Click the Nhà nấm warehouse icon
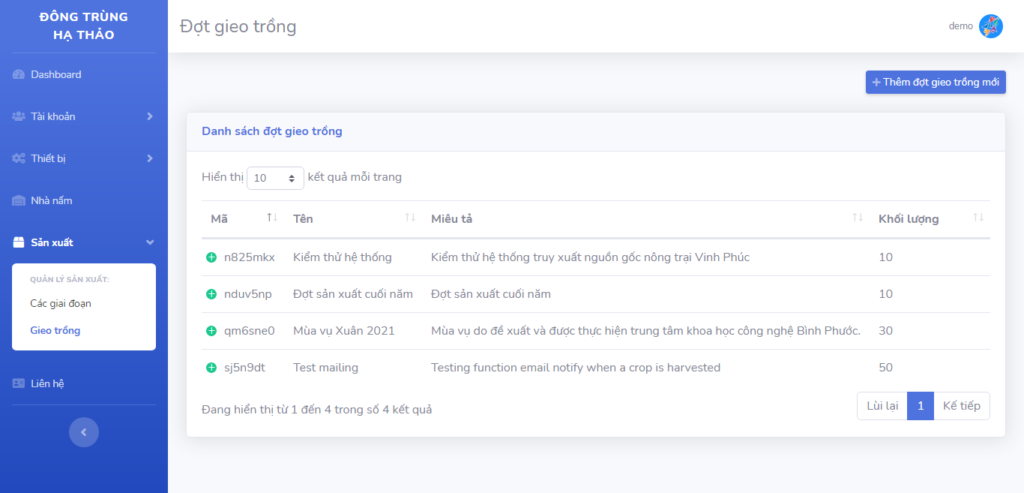The height and width of the screenshot is (493, 1024). pos(18,201)
